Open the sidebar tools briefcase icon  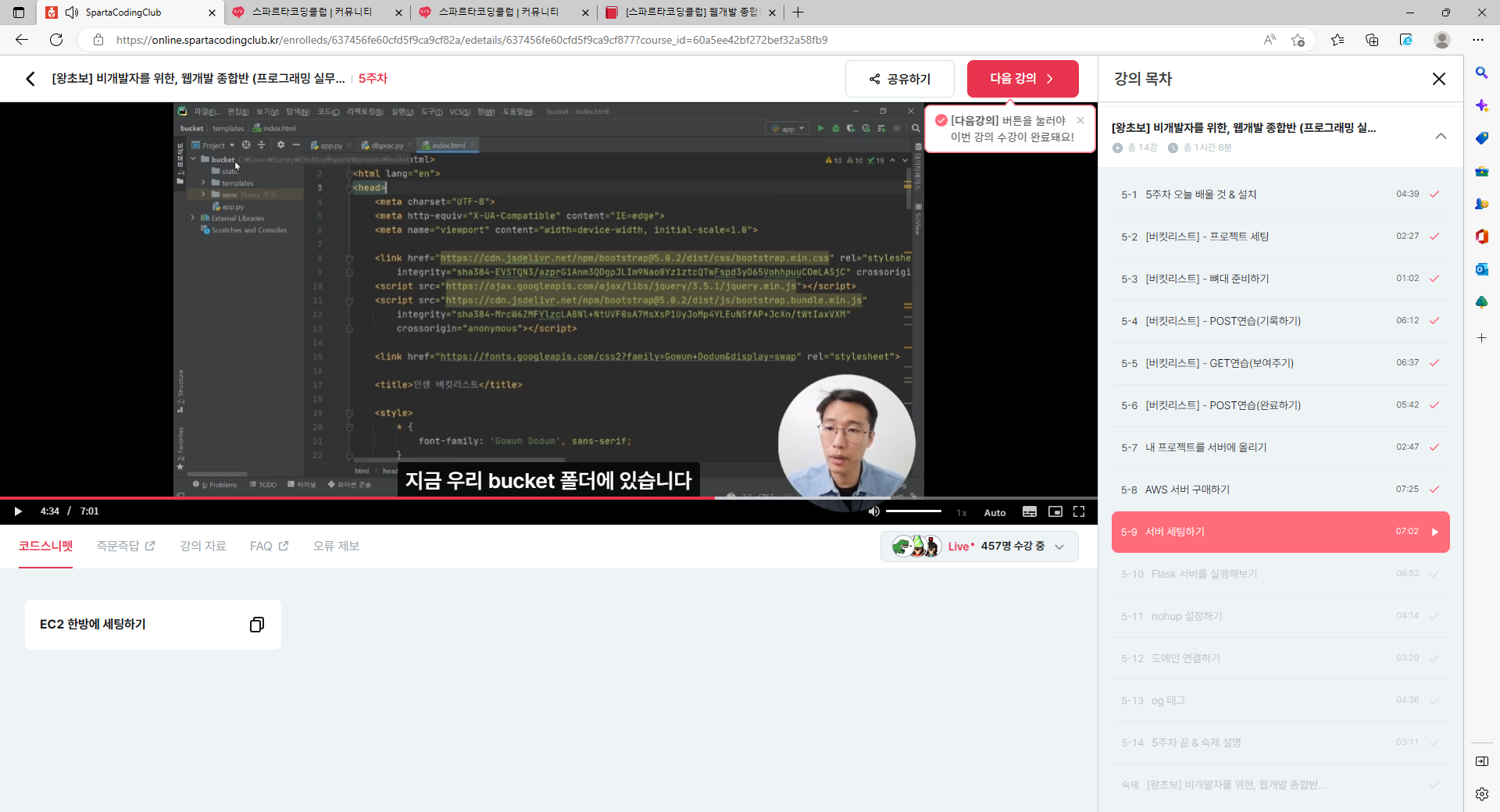tap(1481, 171)
